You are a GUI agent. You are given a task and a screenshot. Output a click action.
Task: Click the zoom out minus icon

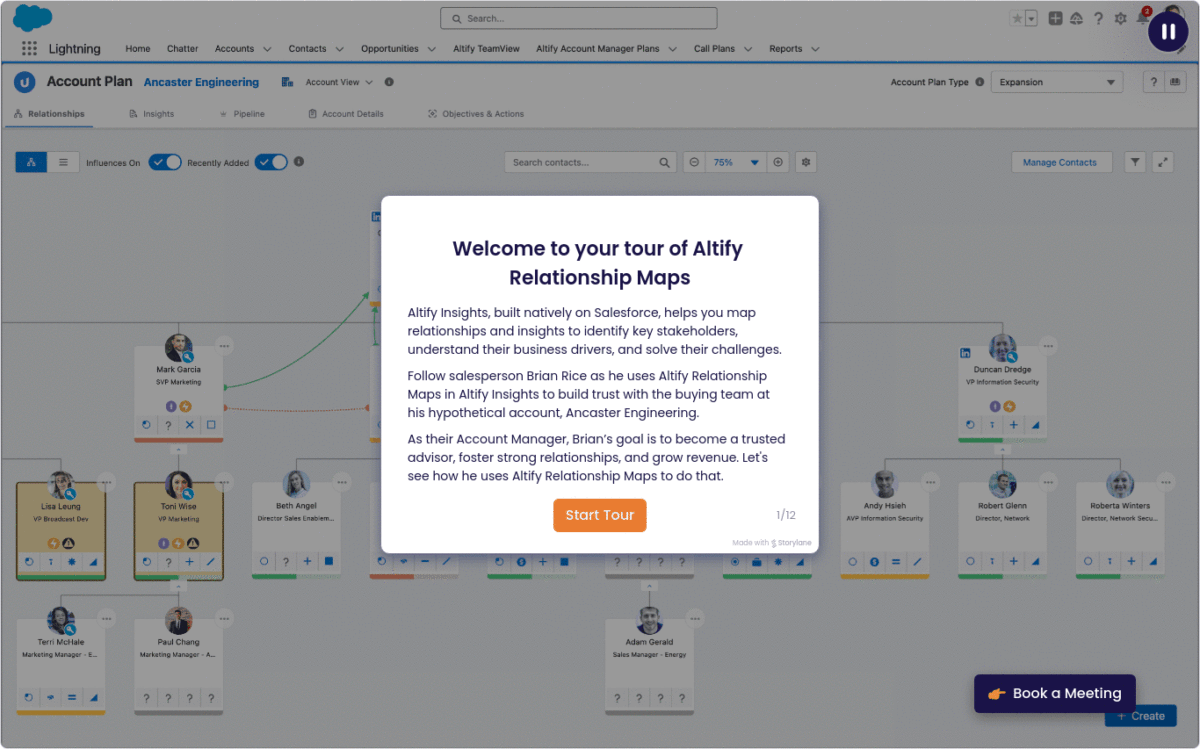[694, 162]
